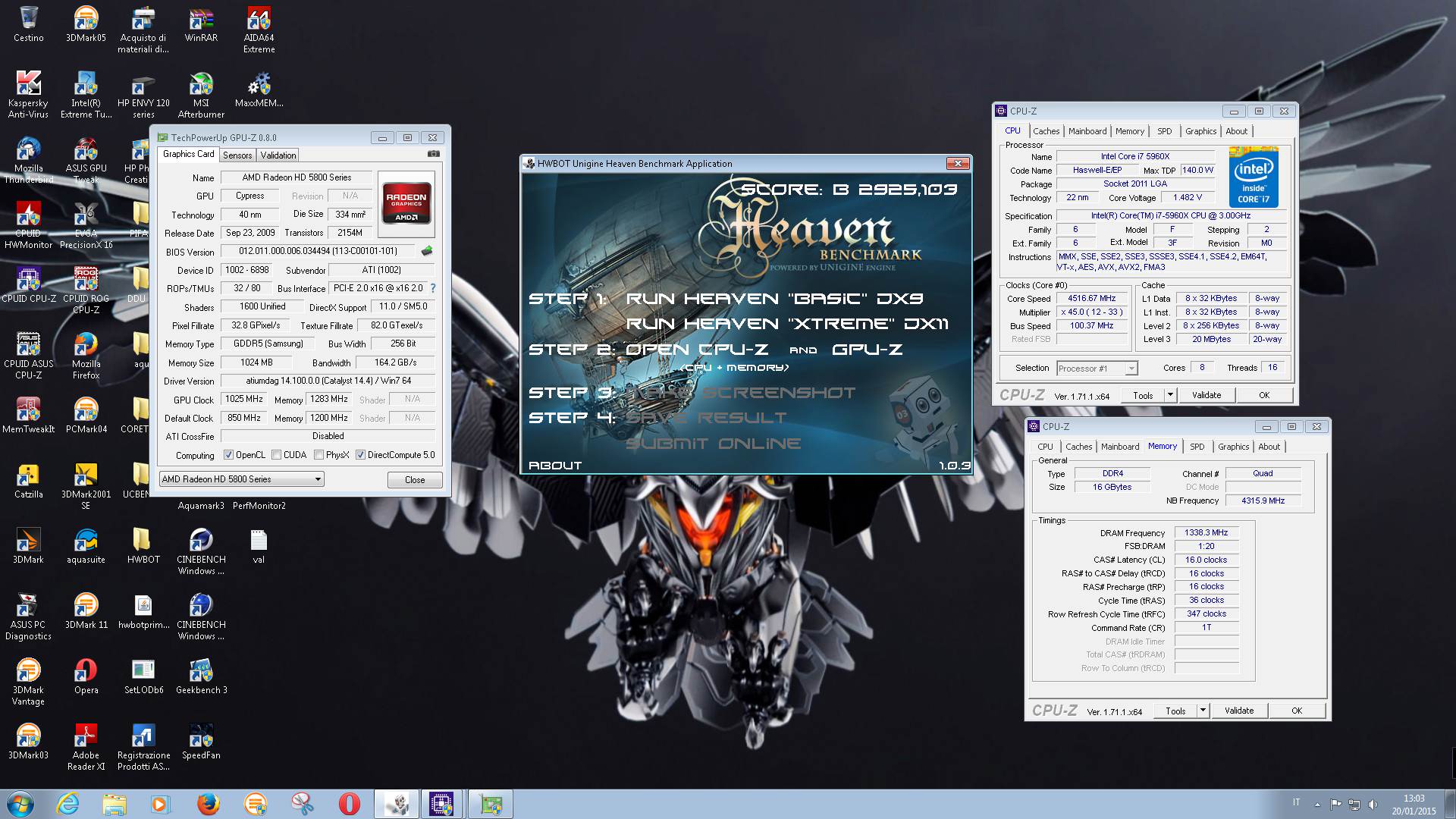Click RUN HEAVEN "BASIC" DX9

coord(773,299)
